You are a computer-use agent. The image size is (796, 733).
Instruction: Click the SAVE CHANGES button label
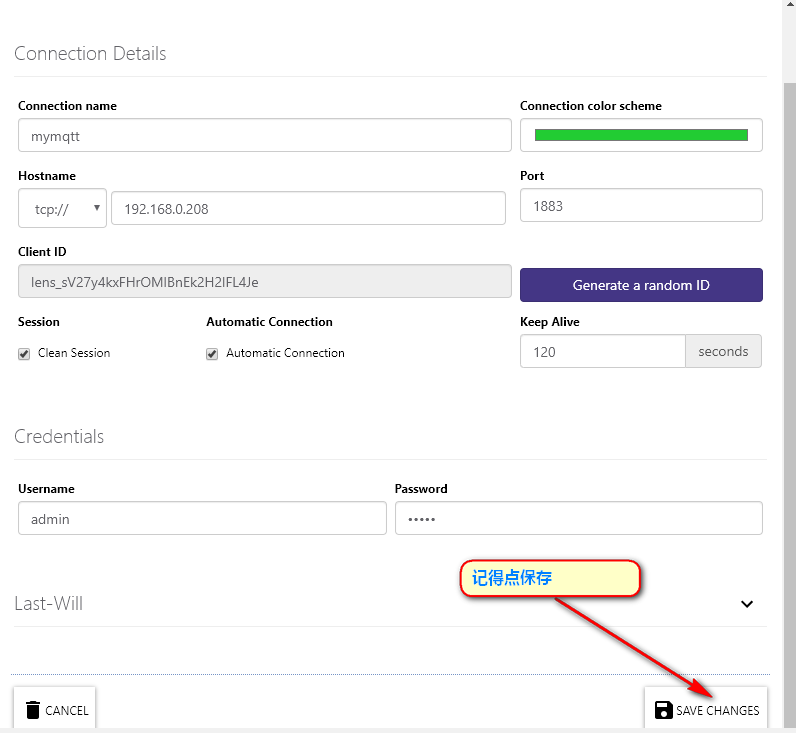pos(717,710)
